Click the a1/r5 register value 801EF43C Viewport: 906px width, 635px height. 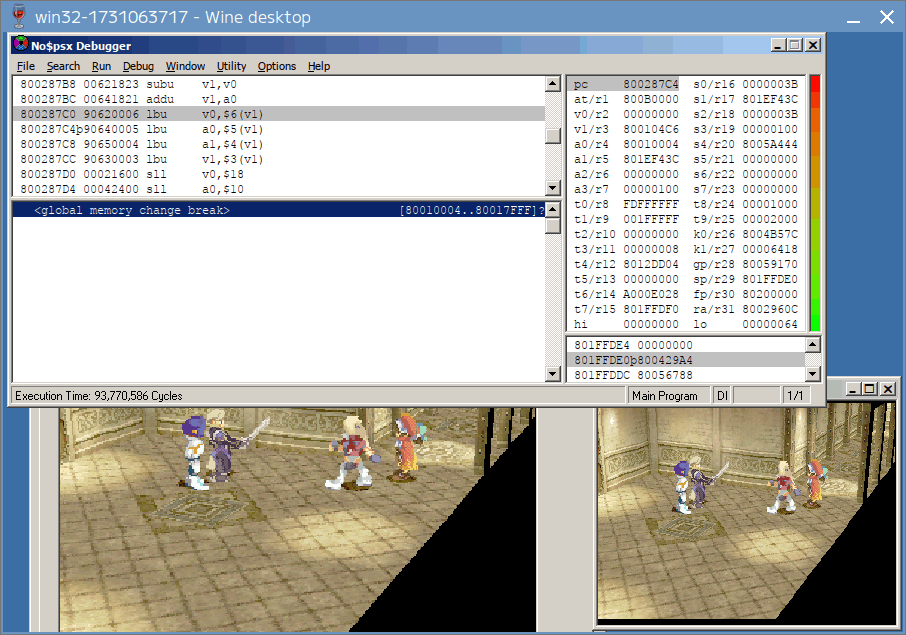[651, 159]
